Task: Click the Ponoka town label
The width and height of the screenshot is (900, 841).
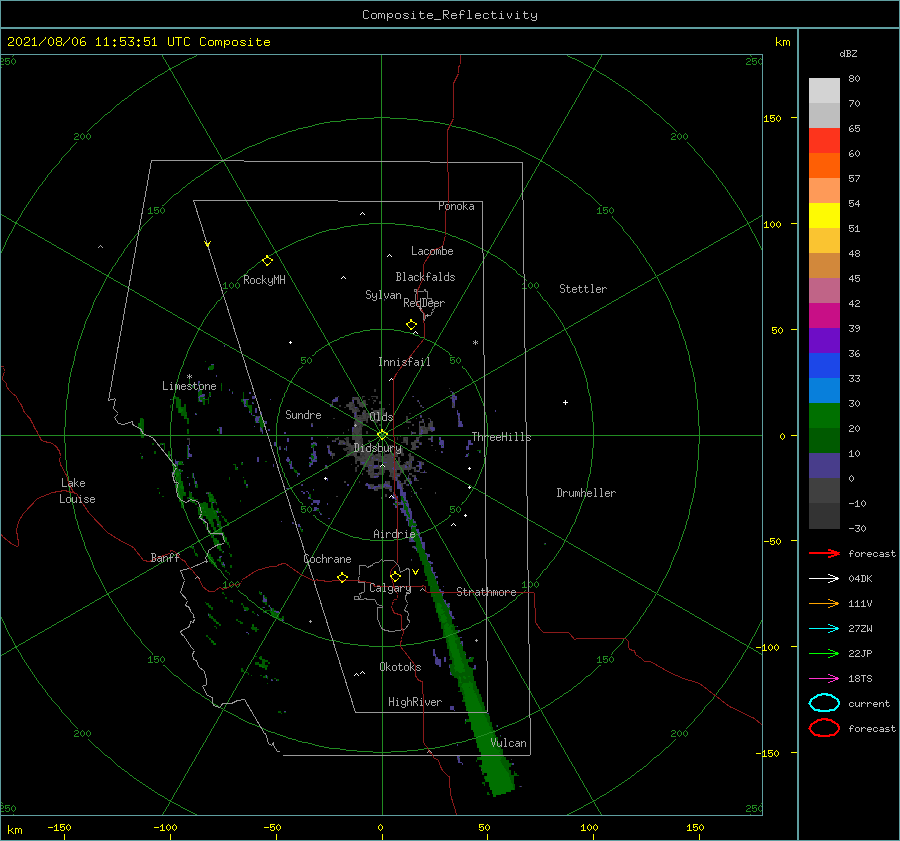Action: coord(456,206)
